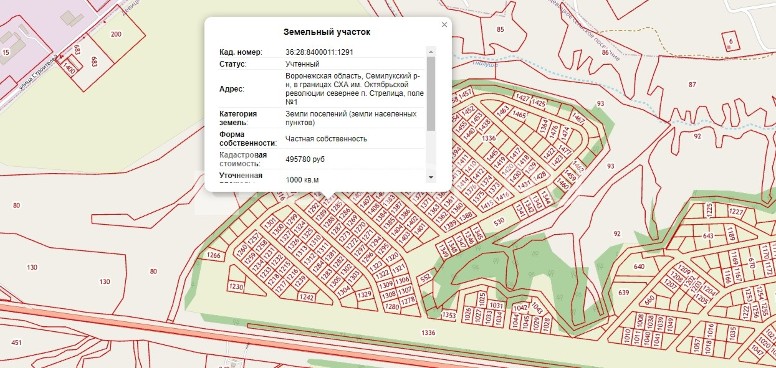Select parcel 200 on the map
The image size is (776, 368).
116,35
